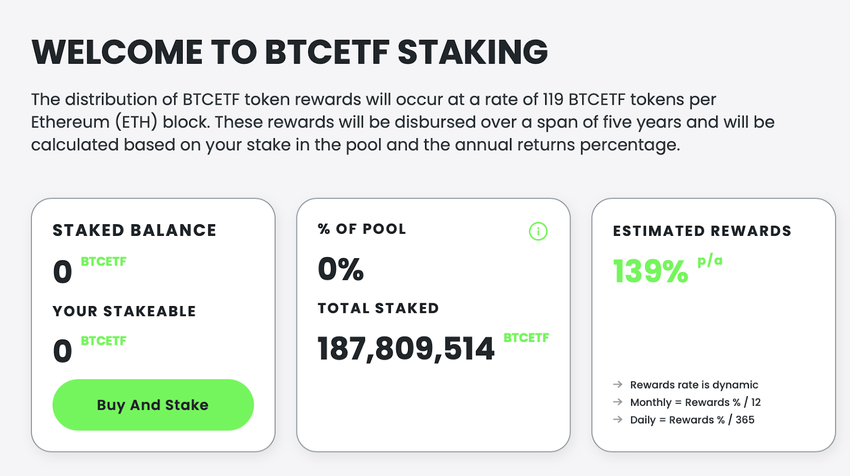The height and width of the screenshot is (476, 850).
Task: Open the % of Pool info icon
Action: click(x=538, y=231)
